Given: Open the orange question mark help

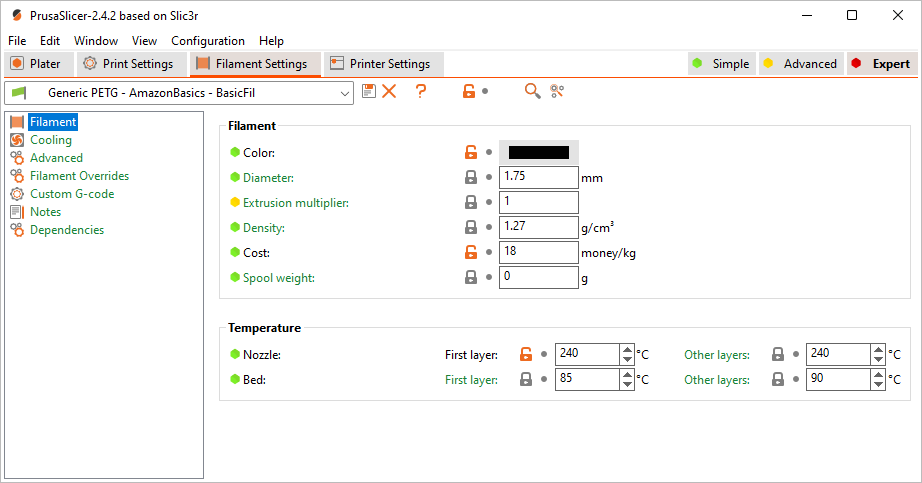Looking at the screenshot, I should (420, 91).
